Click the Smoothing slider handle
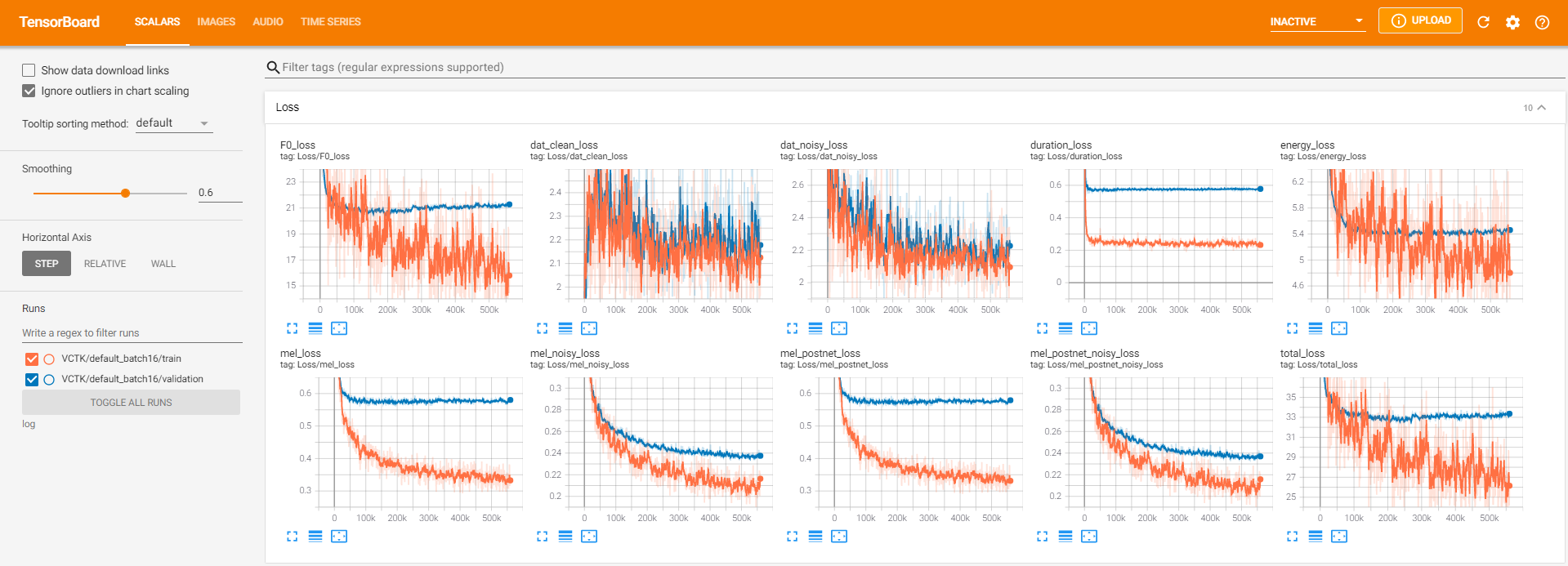This screenshot has width=1568, height=566. [125, 194]
